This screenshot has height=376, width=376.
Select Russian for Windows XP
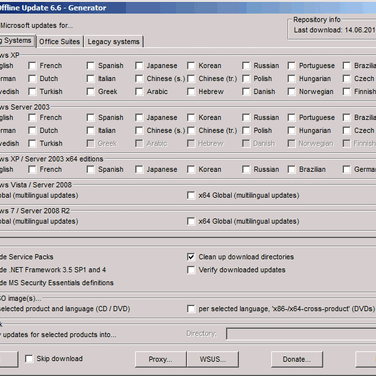(246, 66)
